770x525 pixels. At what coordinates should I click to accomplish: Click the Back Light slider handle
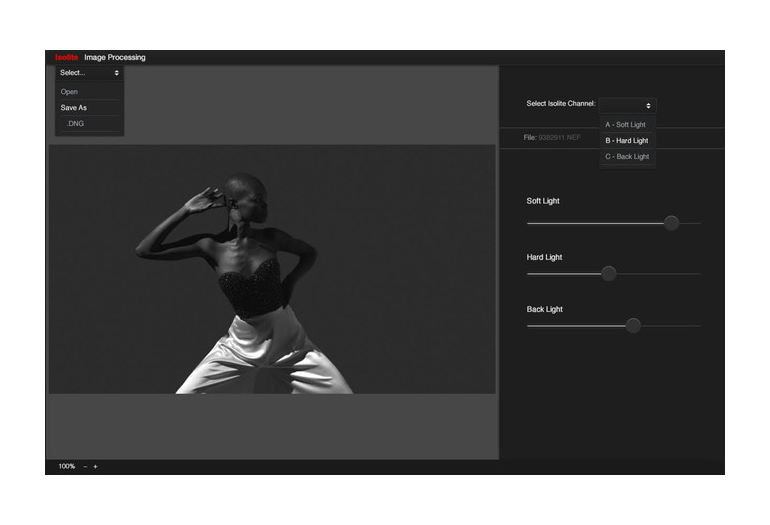click(633, 325)
